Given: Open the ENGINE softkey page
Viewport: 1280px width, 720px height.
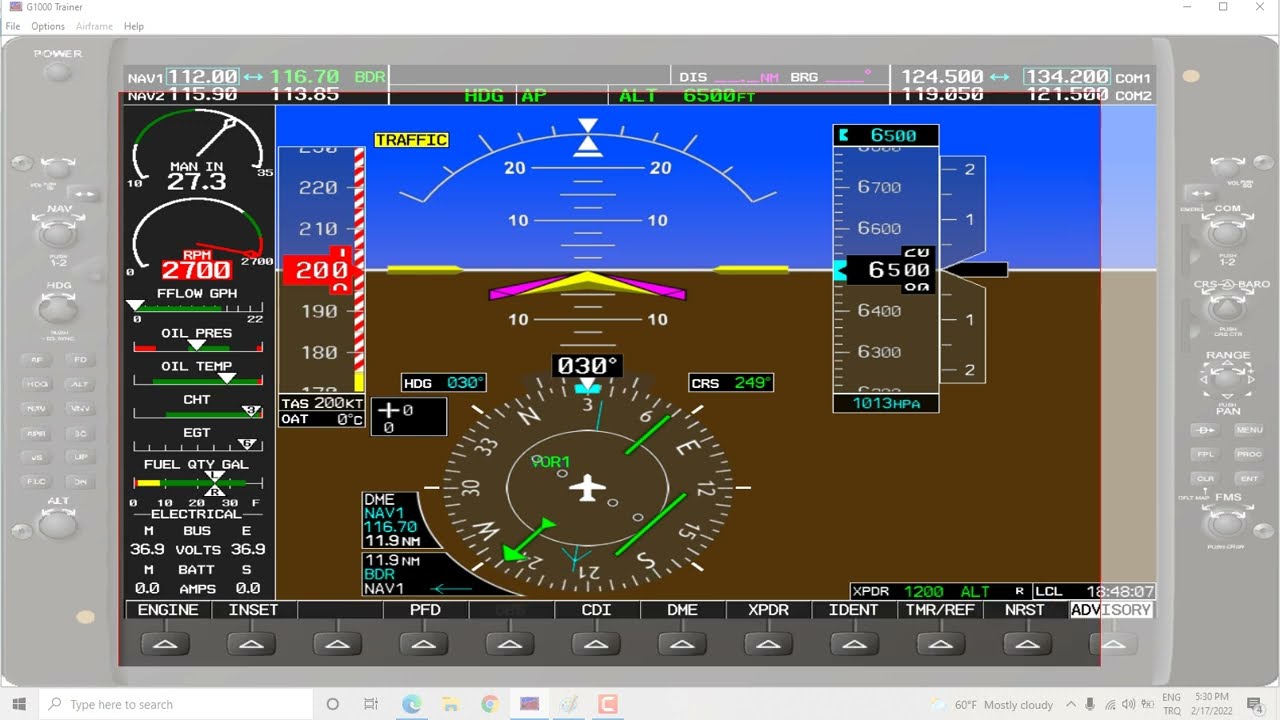Looking at the screenshot, I should (x=168, y=610).
